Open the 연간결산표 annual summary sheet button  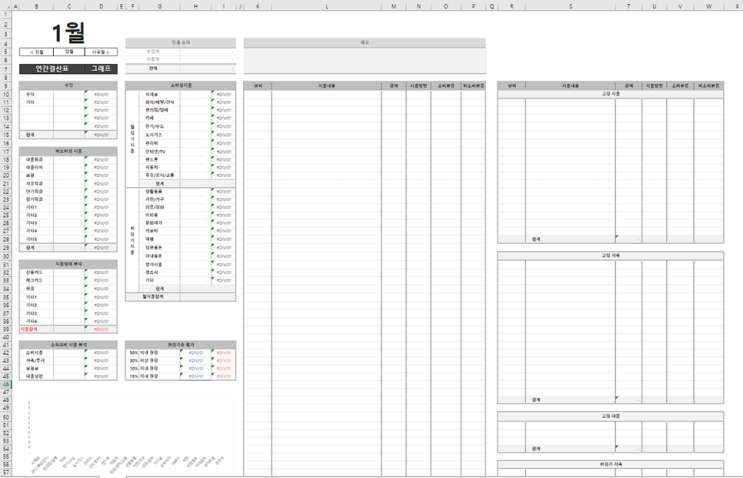(x=52, y=69)
